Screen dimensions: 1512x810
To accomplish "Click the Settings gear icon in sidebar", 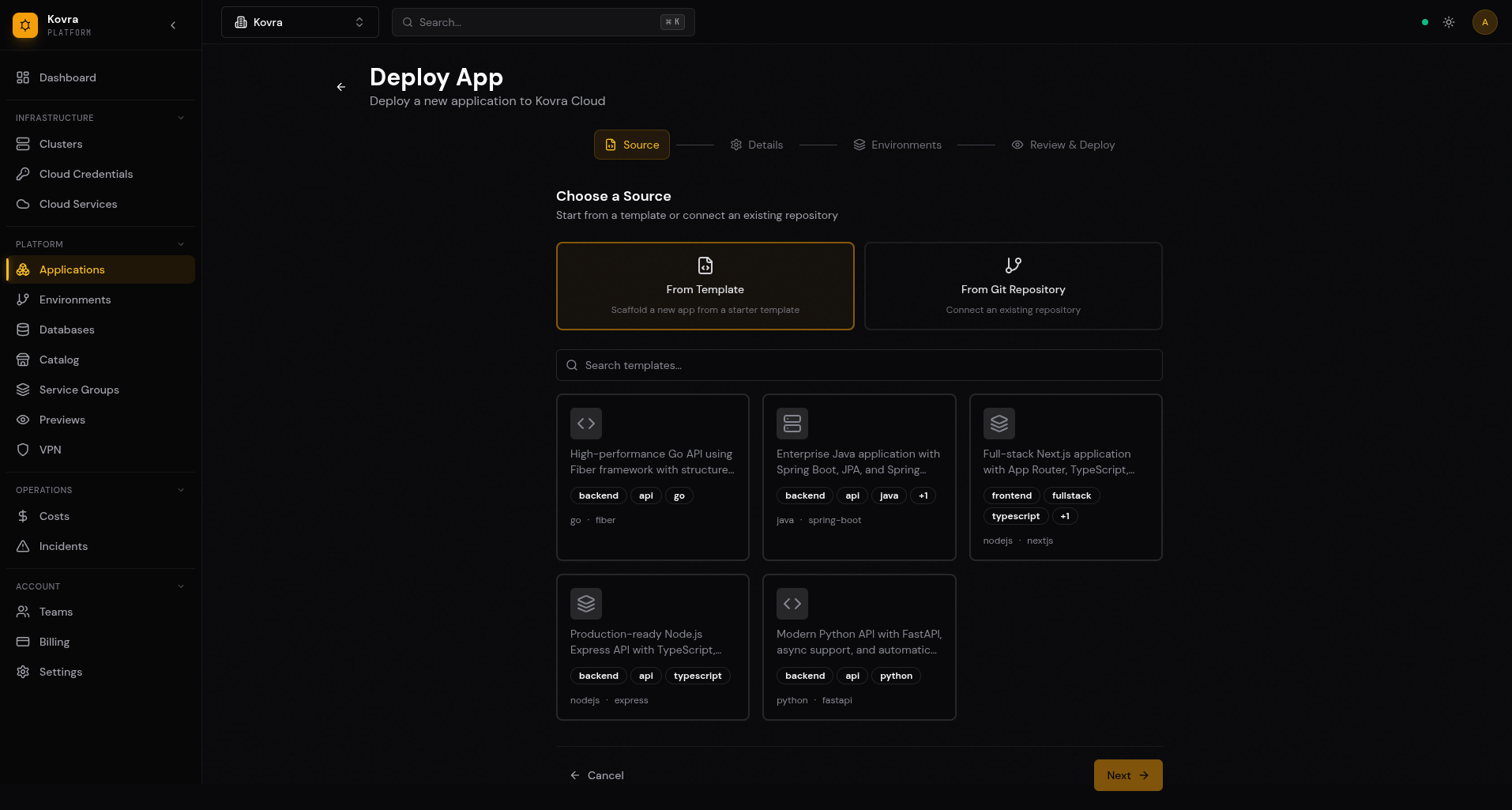I will [23, 672].
